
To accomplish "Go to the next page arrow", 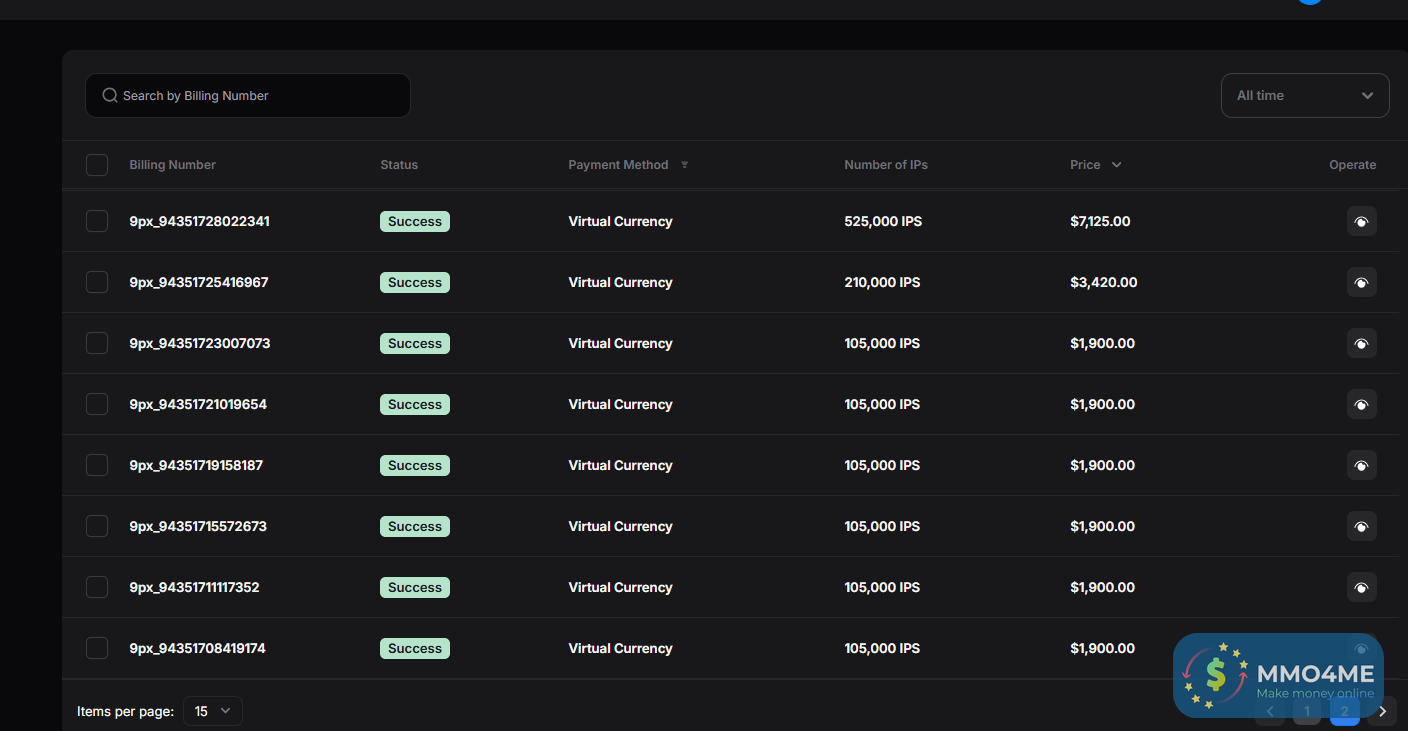I will (x=1382, y=712).
